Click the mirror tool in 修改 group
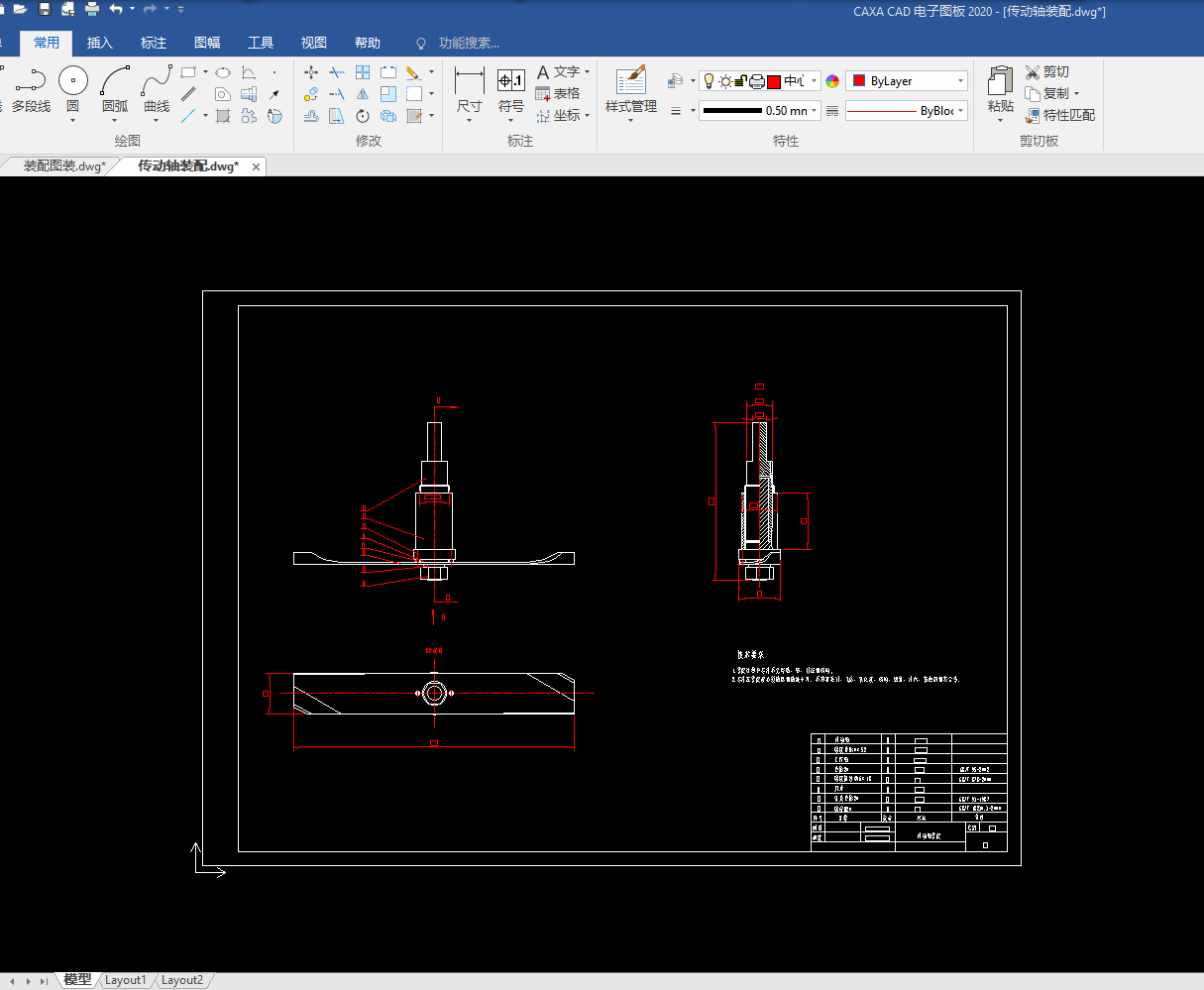Image resolution: width=1204 pixels, height=990 pixels. pos(363,94)
